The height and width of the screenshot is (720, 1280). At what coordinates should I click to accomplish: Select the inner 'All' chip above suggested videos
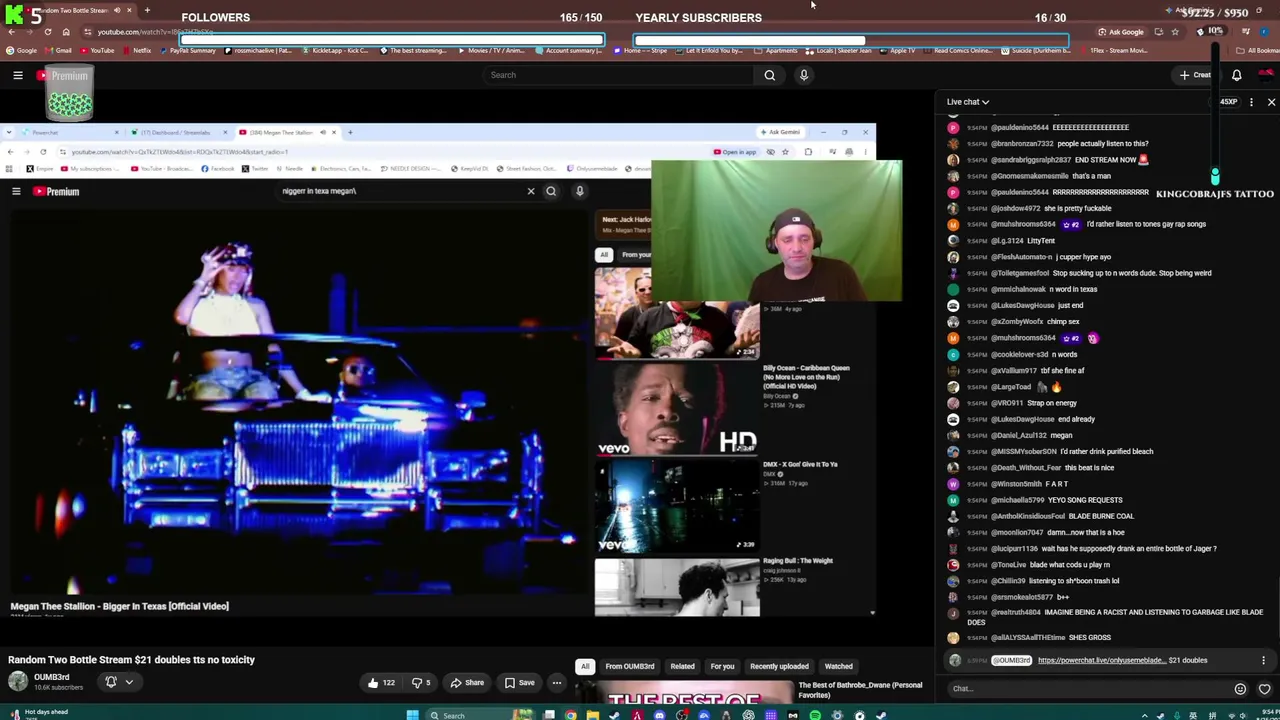pos(604,255)
